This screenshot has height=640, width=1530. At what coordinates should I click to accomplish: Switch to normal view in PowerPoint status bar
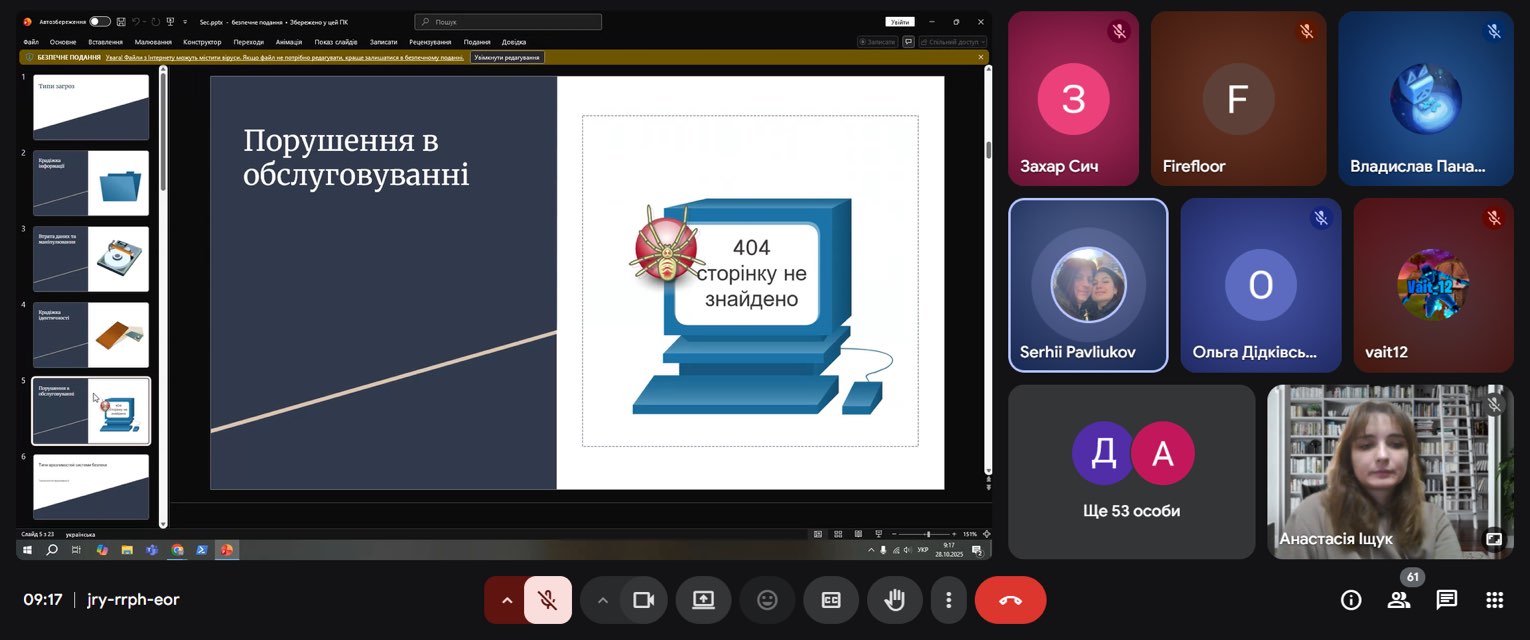point(818,534)
